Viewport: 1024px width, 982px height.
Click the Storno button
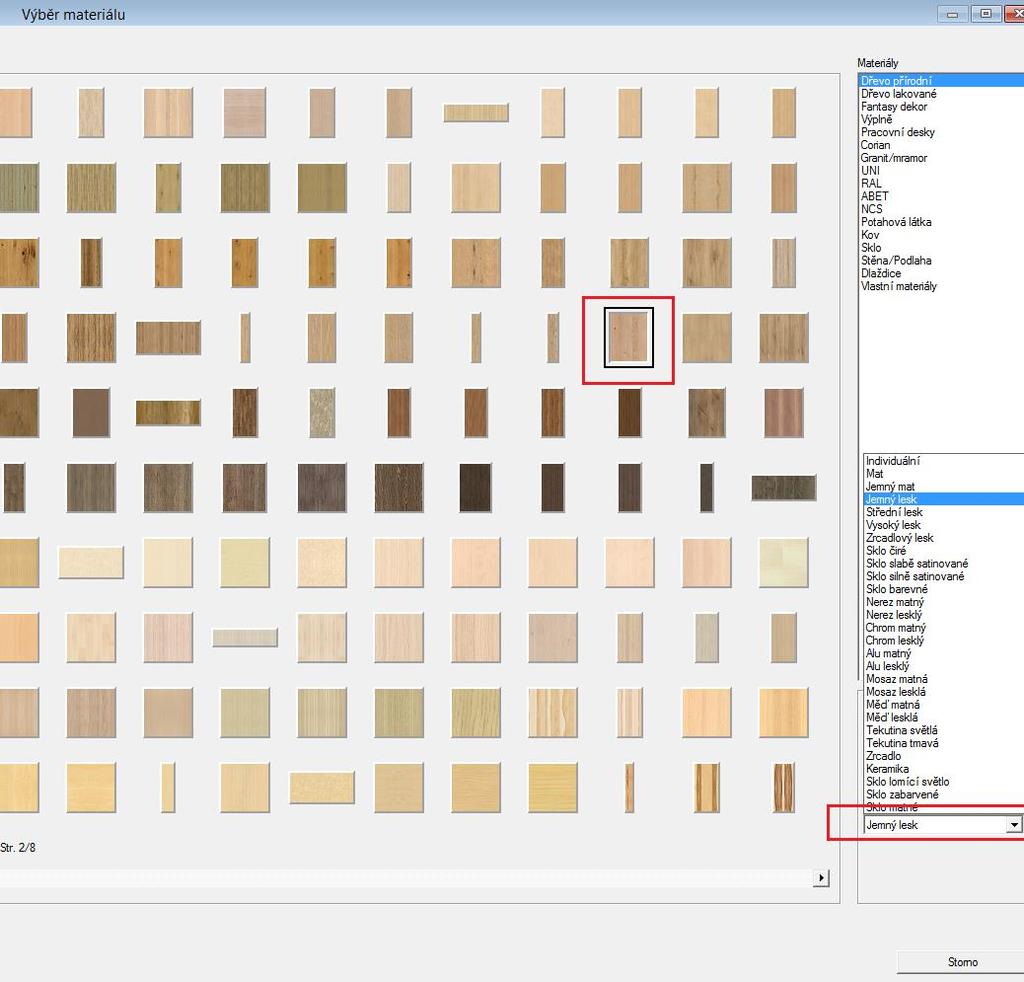click(x=962, y=962)
